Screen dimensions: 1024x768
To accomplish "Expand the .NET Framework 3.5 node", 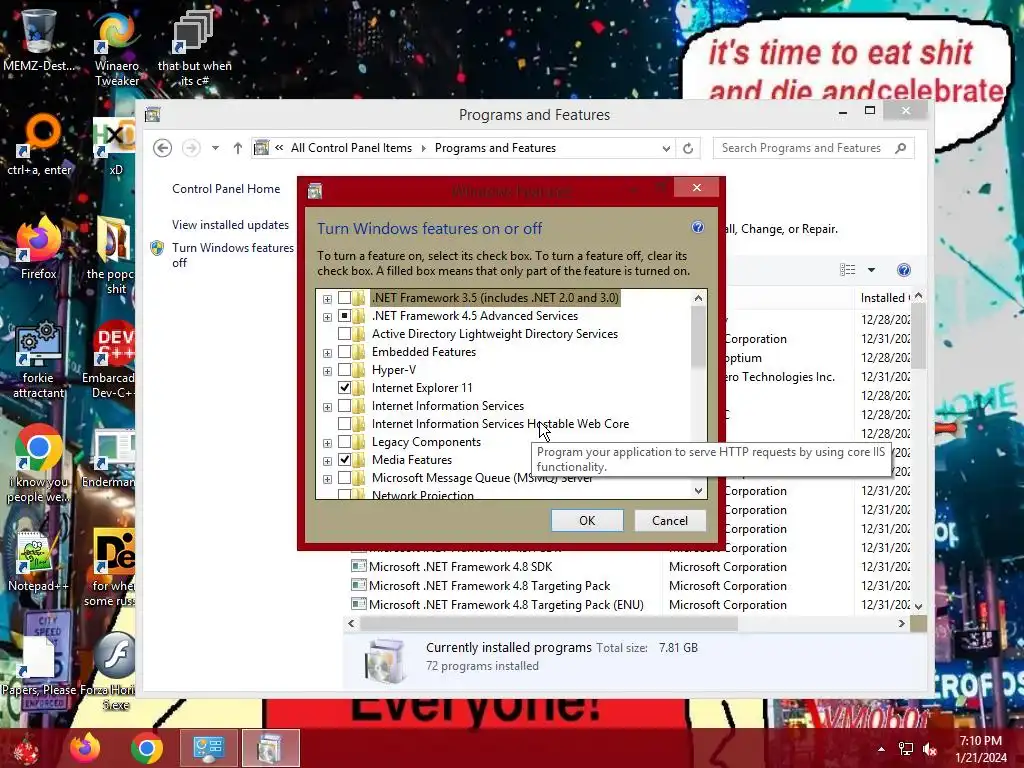I will point(327,299).
